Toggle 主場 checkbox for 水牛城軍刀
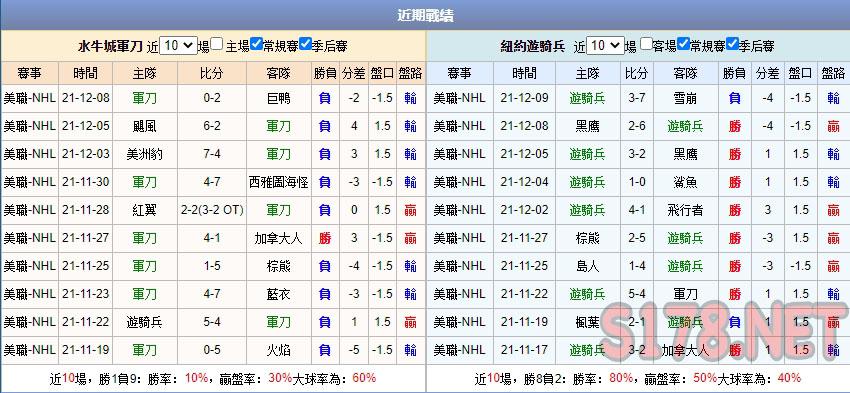The image size is (850, 393). click(x=217, y=44)
